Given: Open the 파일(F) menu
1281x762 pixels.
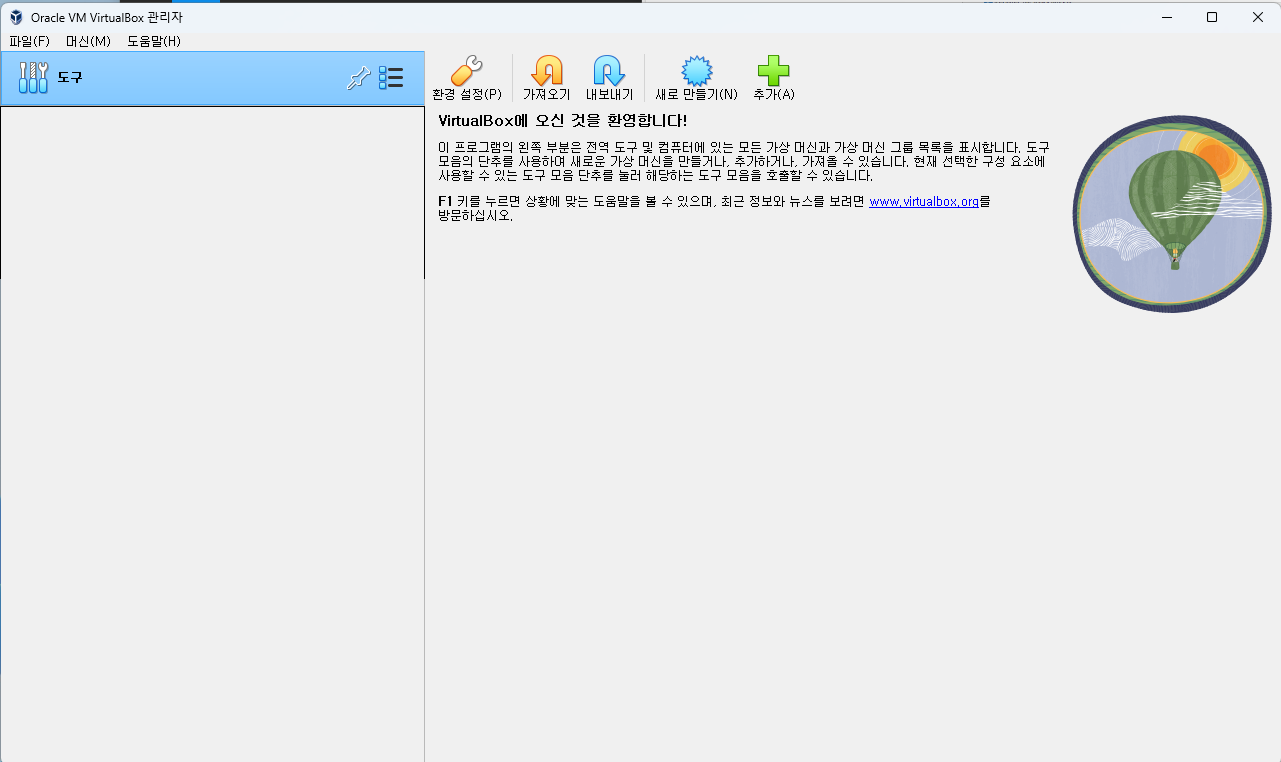Looking at the screenshot, I should [29, 41].
